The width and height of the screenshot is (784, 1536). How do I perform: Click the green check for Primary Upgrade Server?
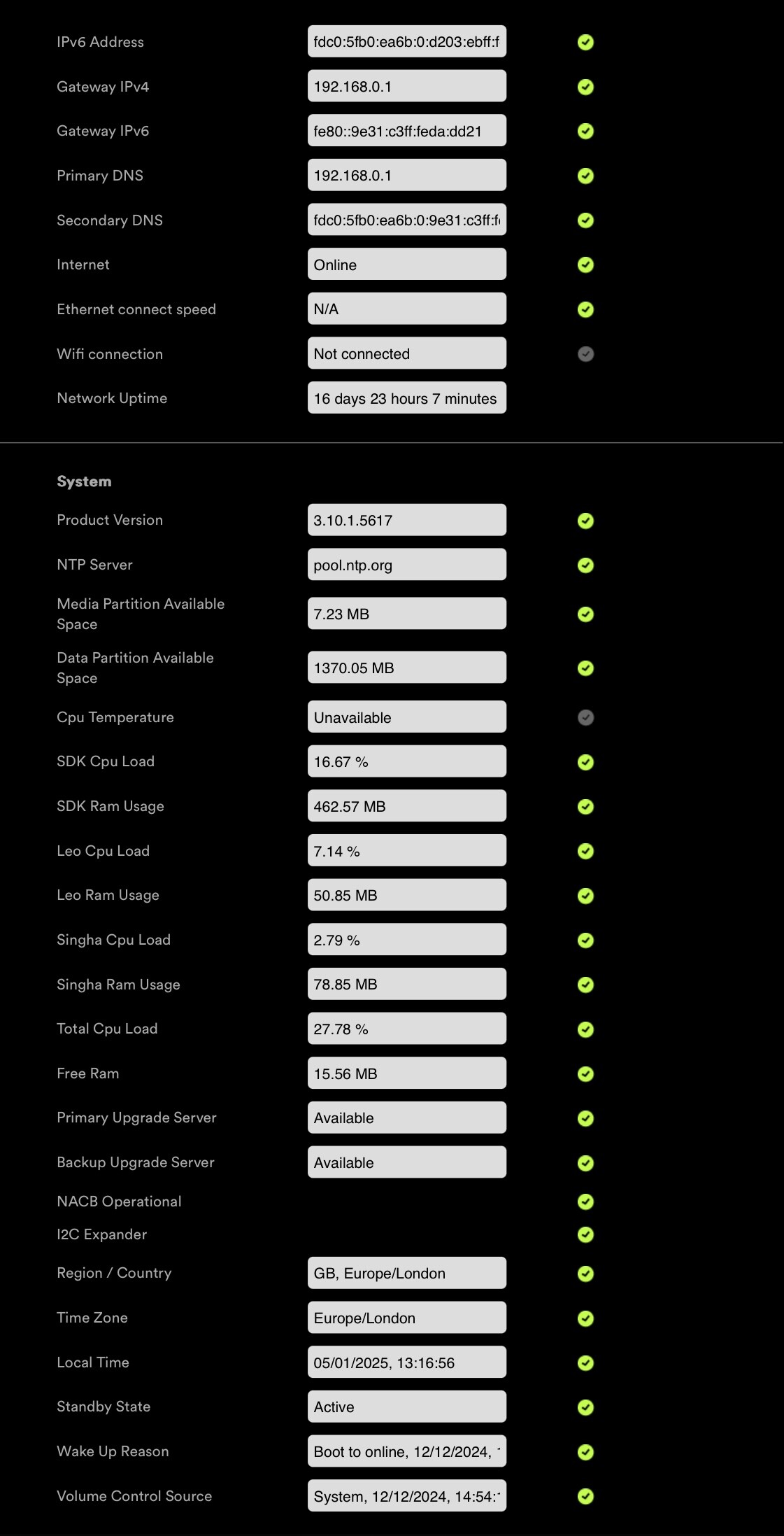click(x=585, y=1118)
